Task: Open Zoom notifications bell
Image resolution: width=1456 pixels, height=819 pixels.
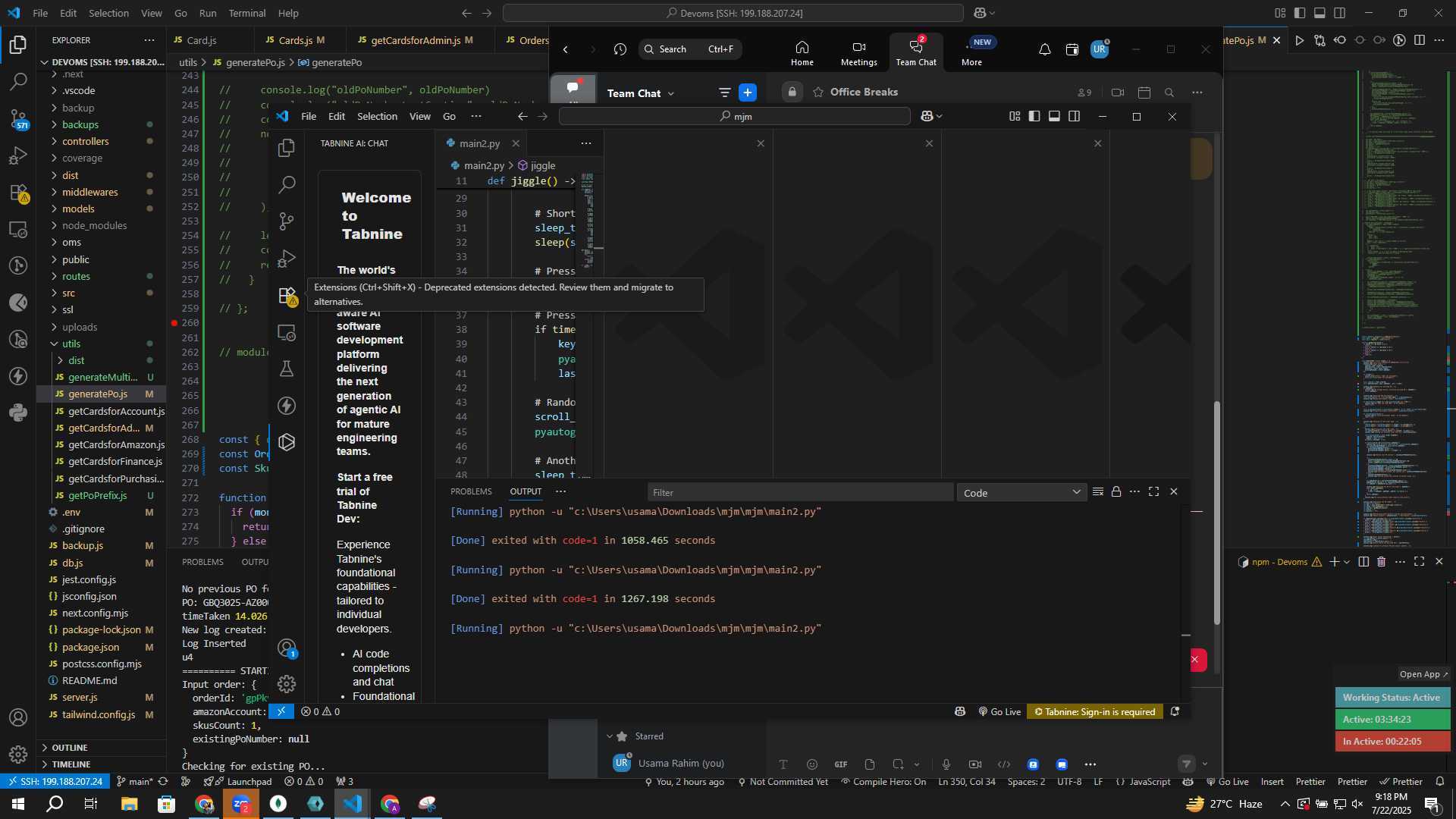Action: (1044, 49)
